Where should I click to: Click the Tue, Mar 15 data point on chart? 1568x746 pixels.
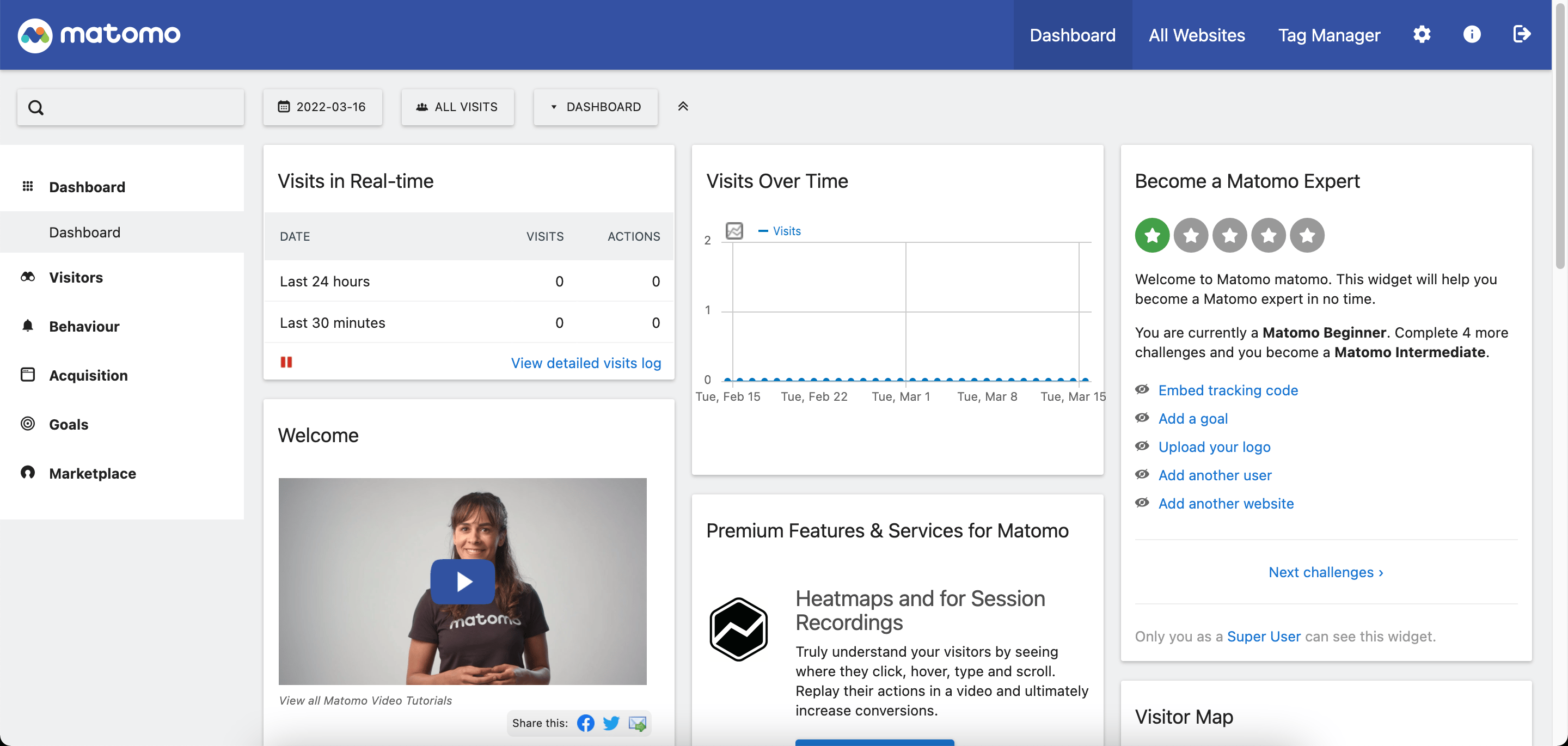pos(1085,380)
